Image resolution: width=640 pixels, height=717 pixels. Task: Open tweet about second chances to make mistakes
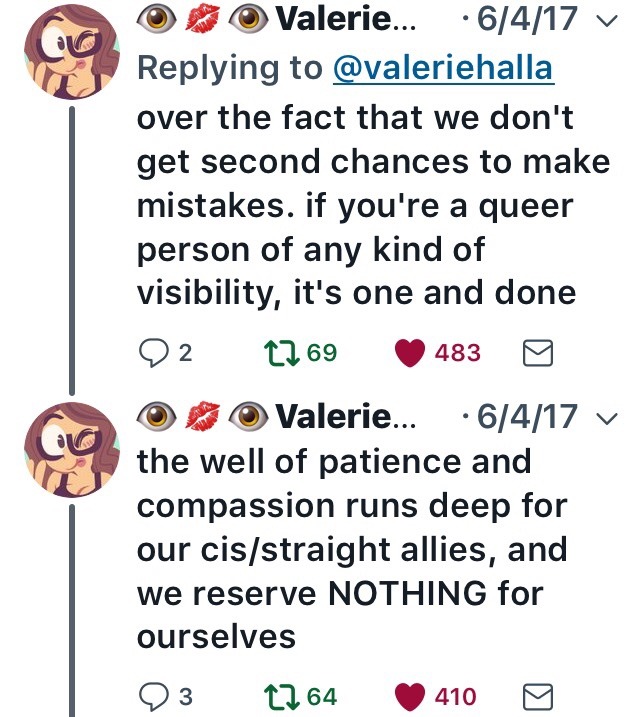point(370,204)
